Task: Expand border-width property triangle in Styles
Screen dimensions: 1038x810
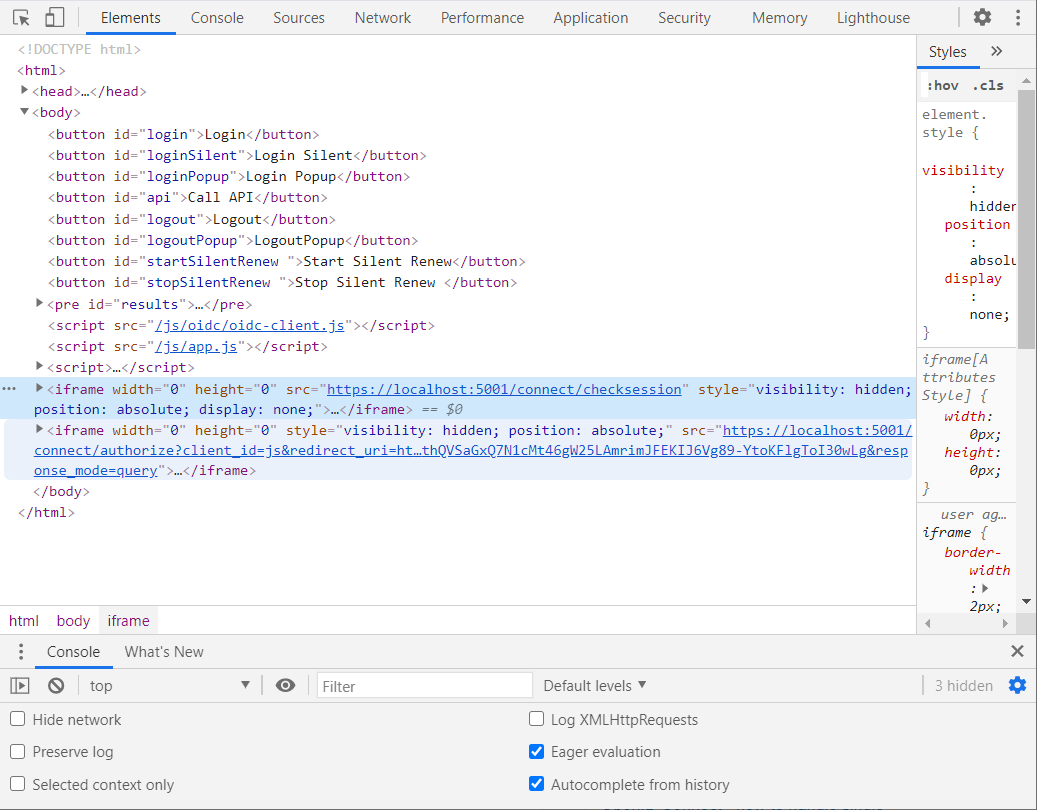Action: pyautogui.click(x=985, y=588)
